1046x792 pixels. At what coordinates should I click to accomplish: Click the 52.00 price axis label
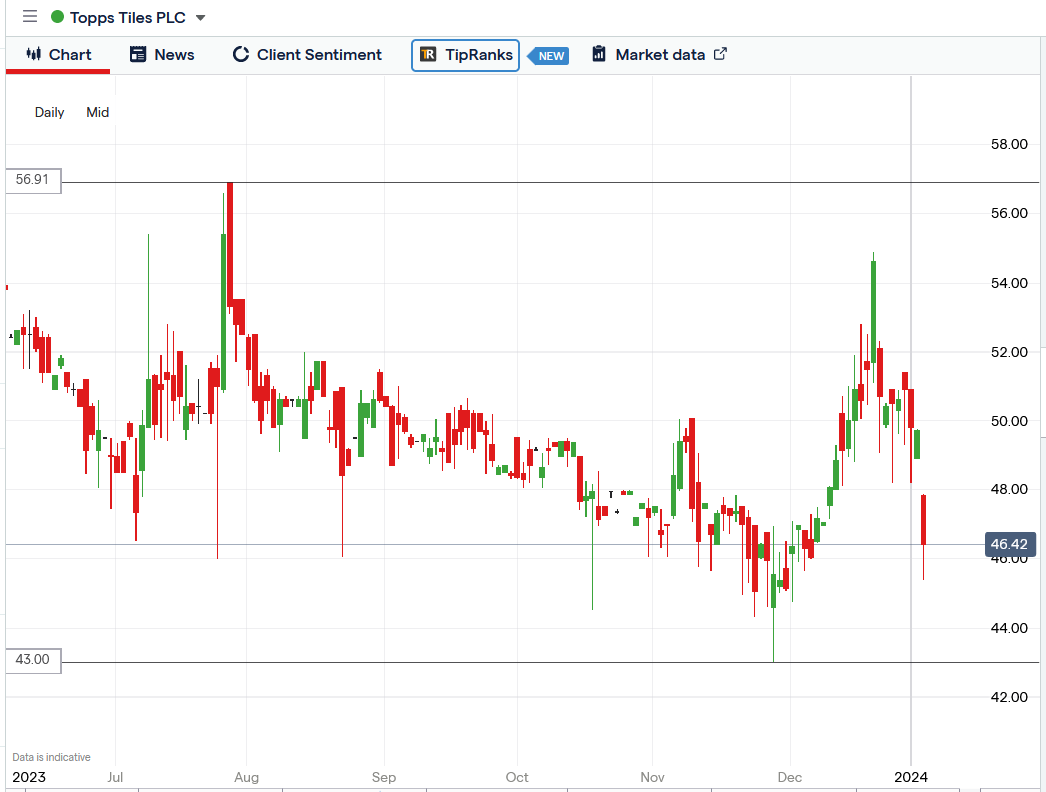tap(1009, 352)
